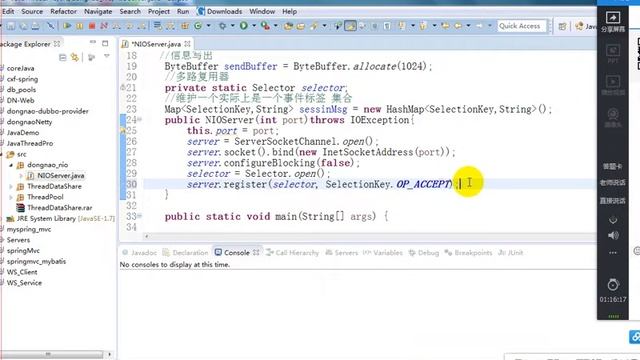
Task: Click the speaker volume icon in sidebar
Action: tap(613, 236)
